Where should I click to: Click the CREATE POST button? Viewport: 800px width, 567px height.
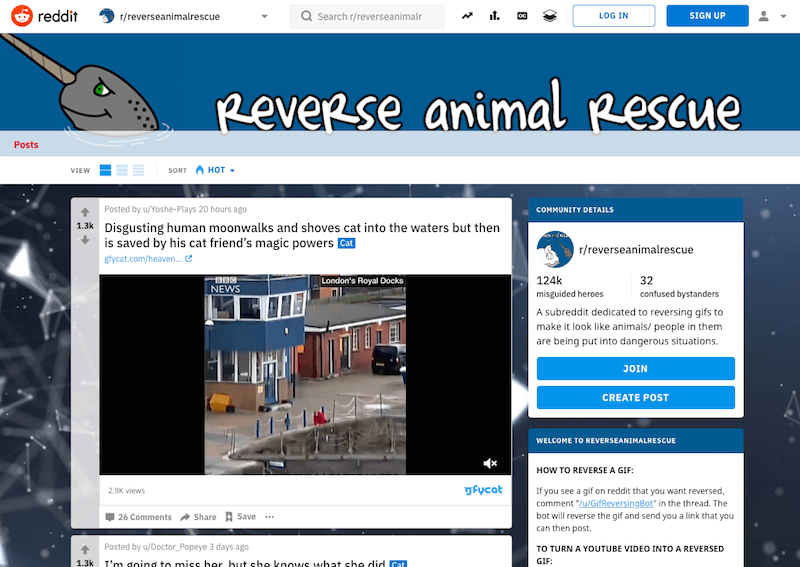[x=635, y=397]
